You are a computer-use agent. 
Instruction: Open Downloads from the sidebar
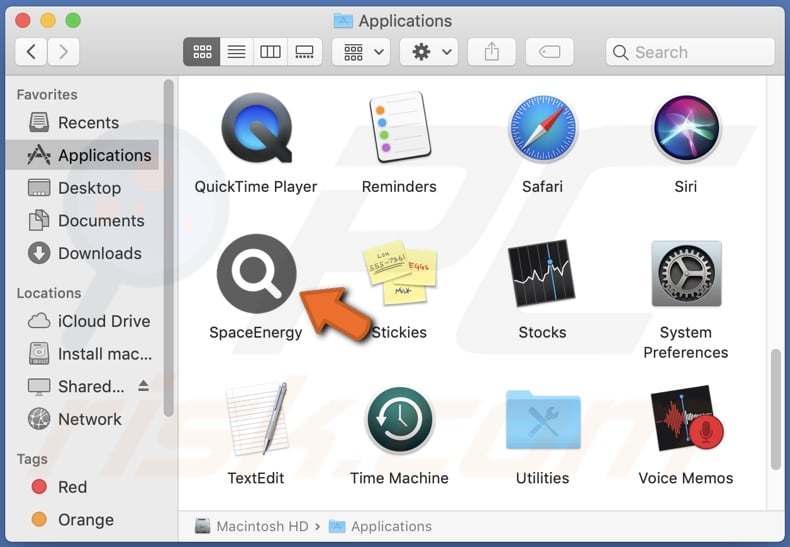click(x=83, y=253)
